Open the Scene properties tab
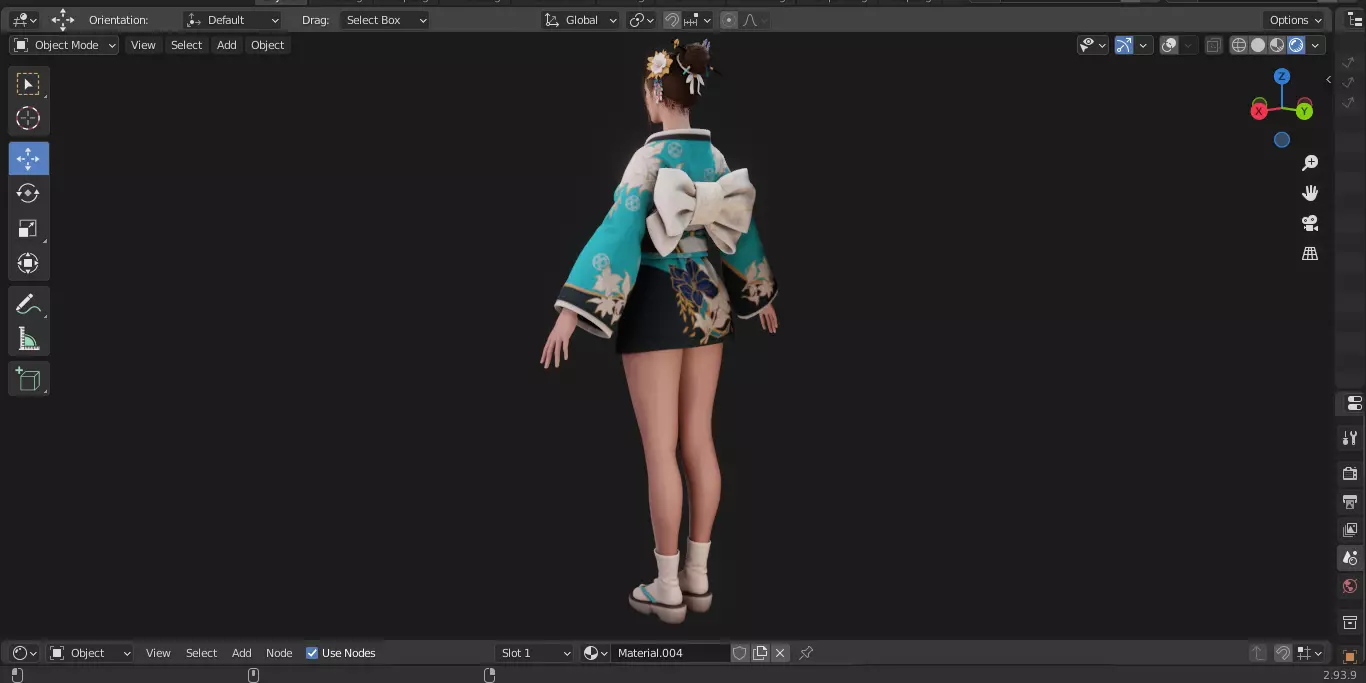The image size is (1366, 683). pos(1350,557)
